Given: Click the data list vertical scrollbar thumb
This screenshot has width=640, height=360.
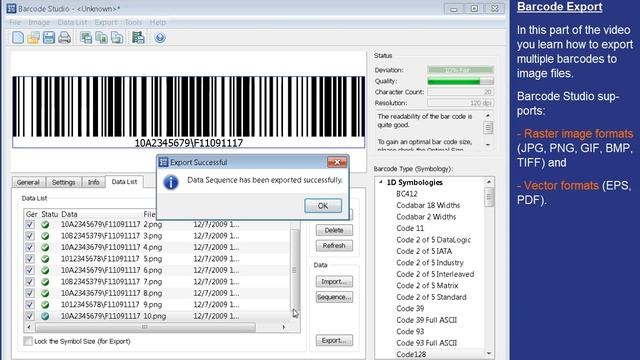Looking at the screenshot, I should 294,270.
